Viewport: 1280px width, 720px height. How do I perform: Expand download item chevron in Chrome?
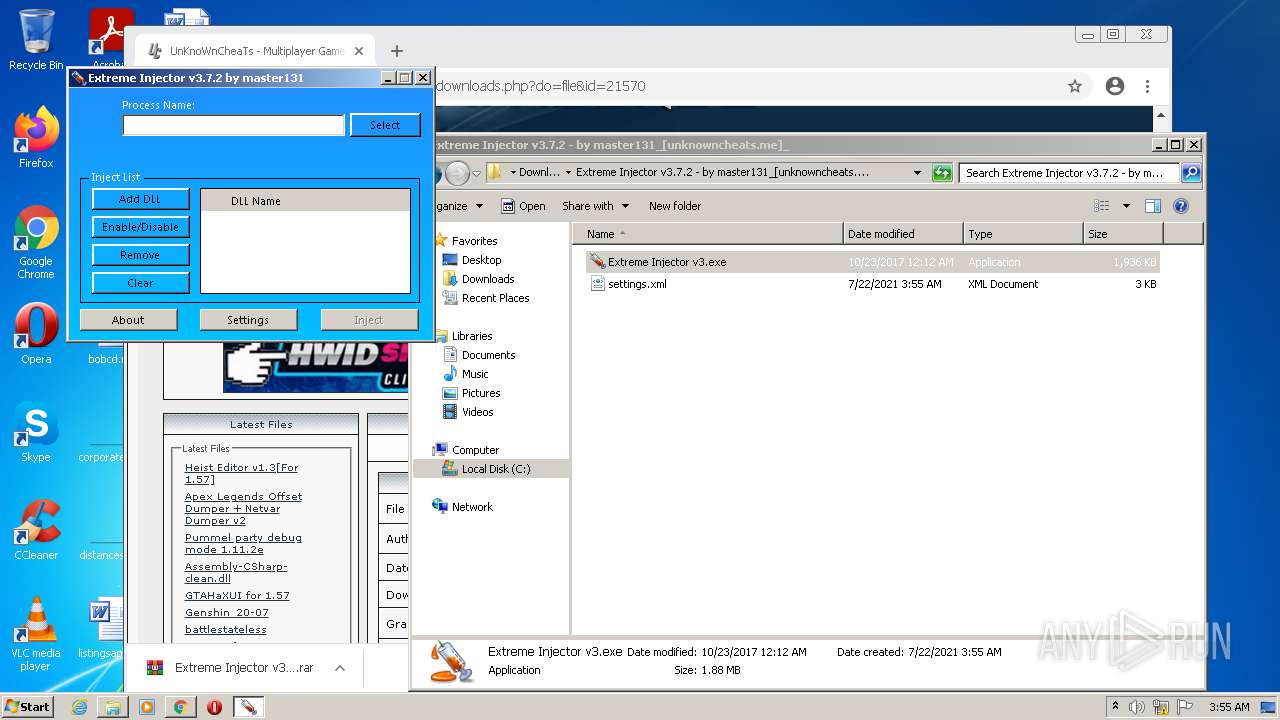pyautogui.click(x=340, y=668)
